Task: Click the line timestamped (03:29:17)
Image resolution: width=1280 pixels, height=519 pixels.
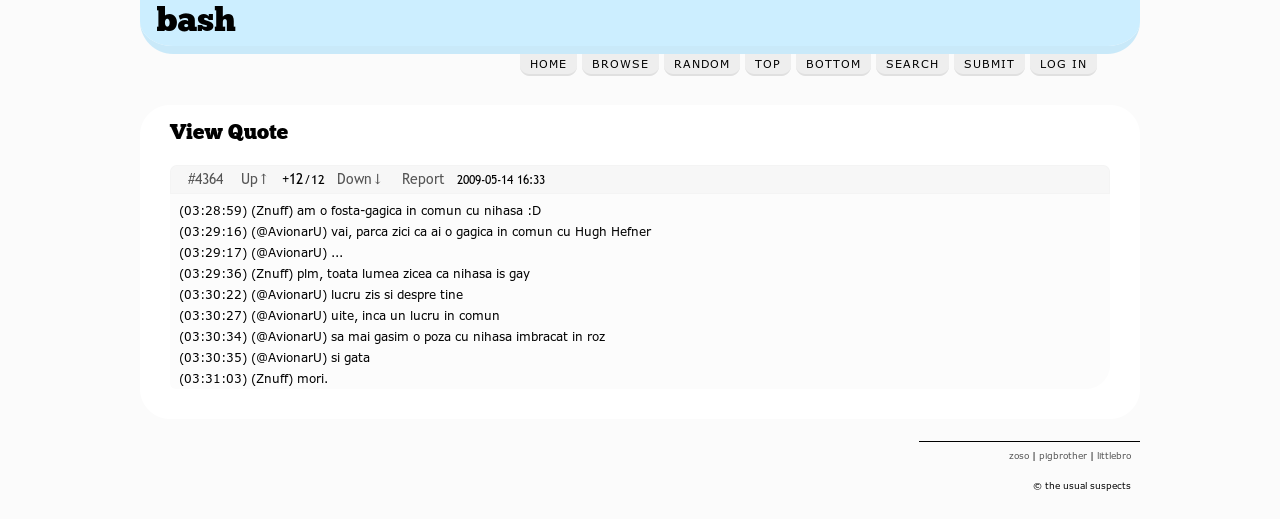Action: point(261,252)
